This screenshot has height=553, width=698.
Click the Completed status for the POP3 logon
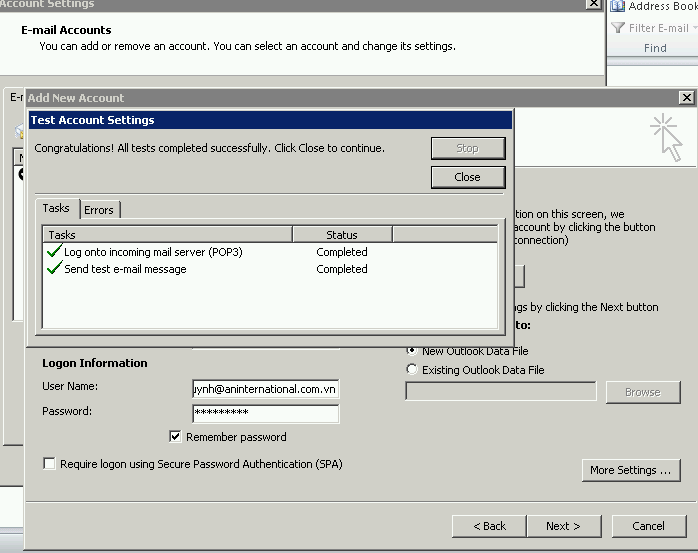coord(342,252)
